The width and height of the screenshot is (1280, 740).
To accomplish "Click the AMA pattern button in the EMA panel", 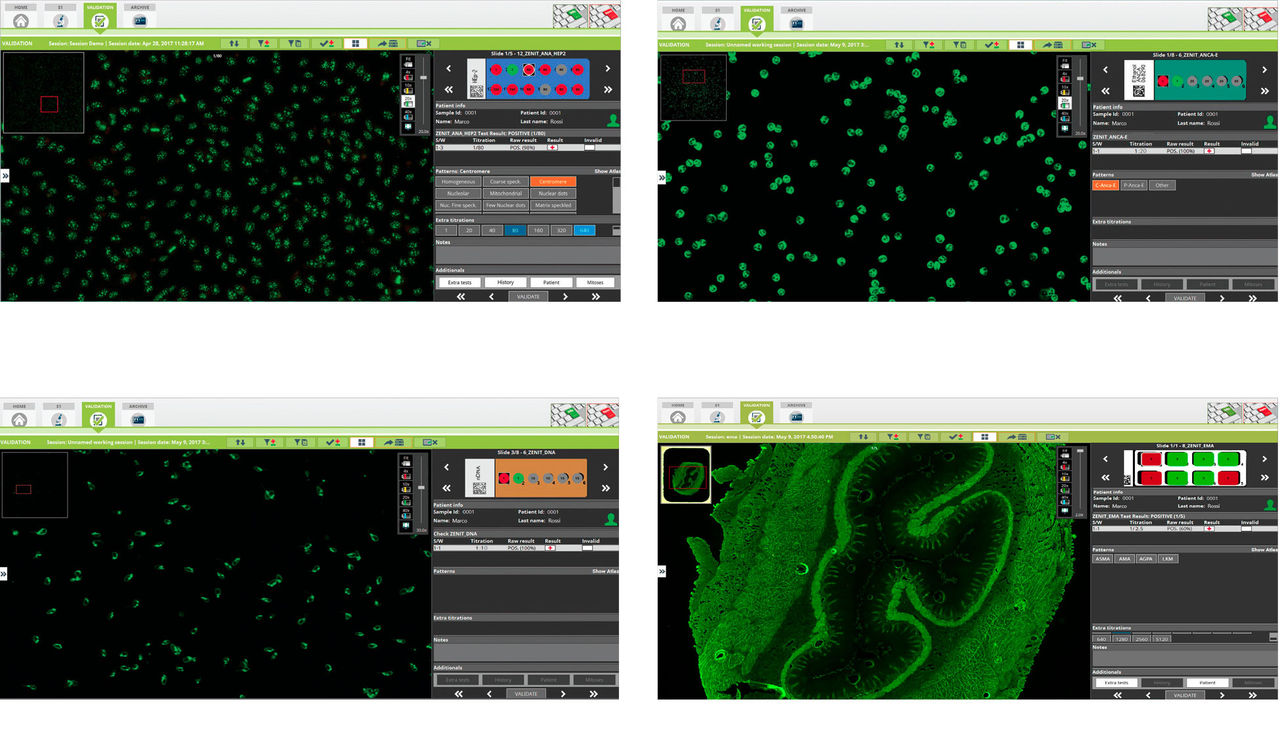I will 1125,559.
